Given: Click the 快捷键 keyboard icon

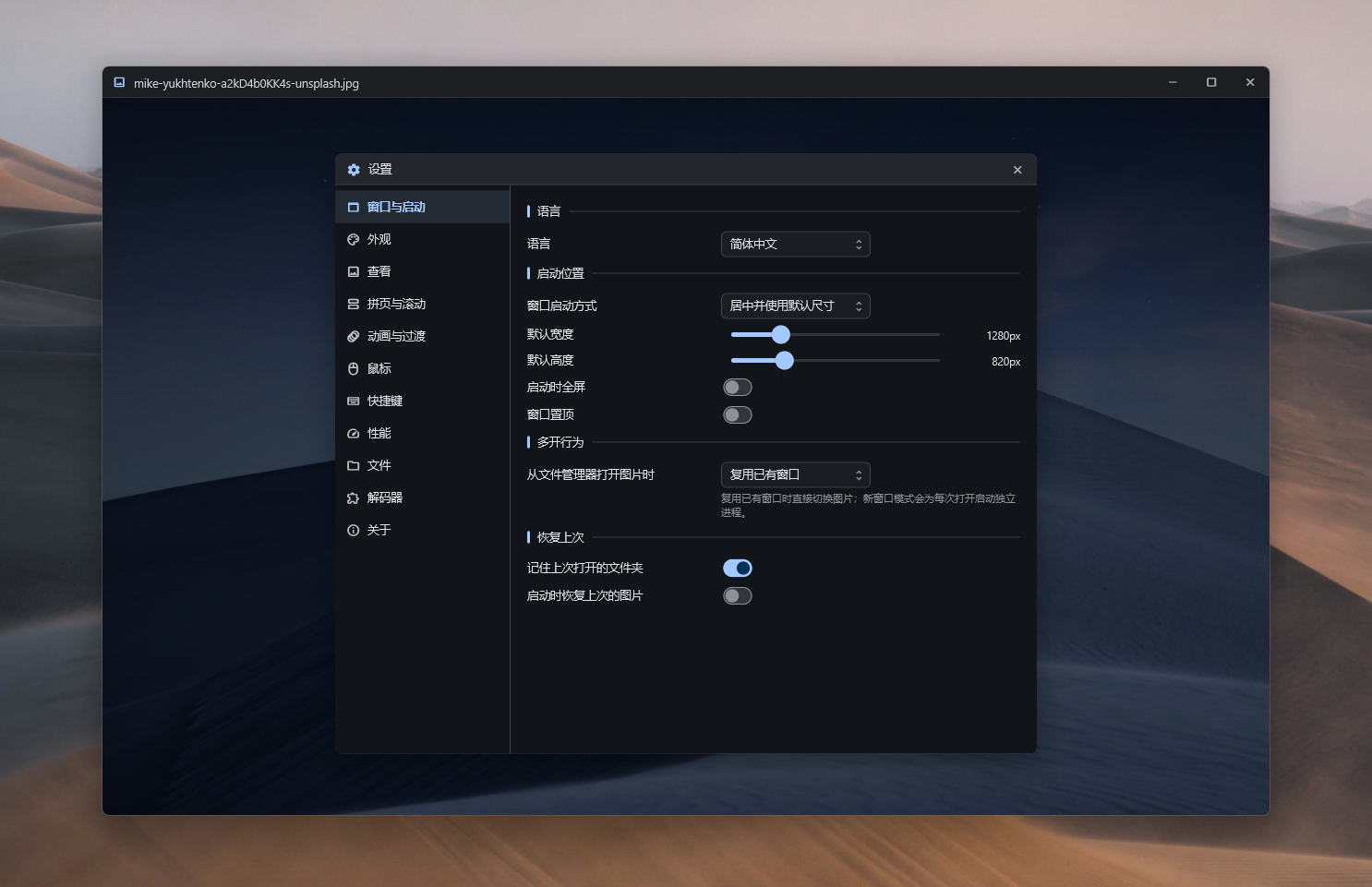Looking at the screenshot, I should [x=353, y=401].
